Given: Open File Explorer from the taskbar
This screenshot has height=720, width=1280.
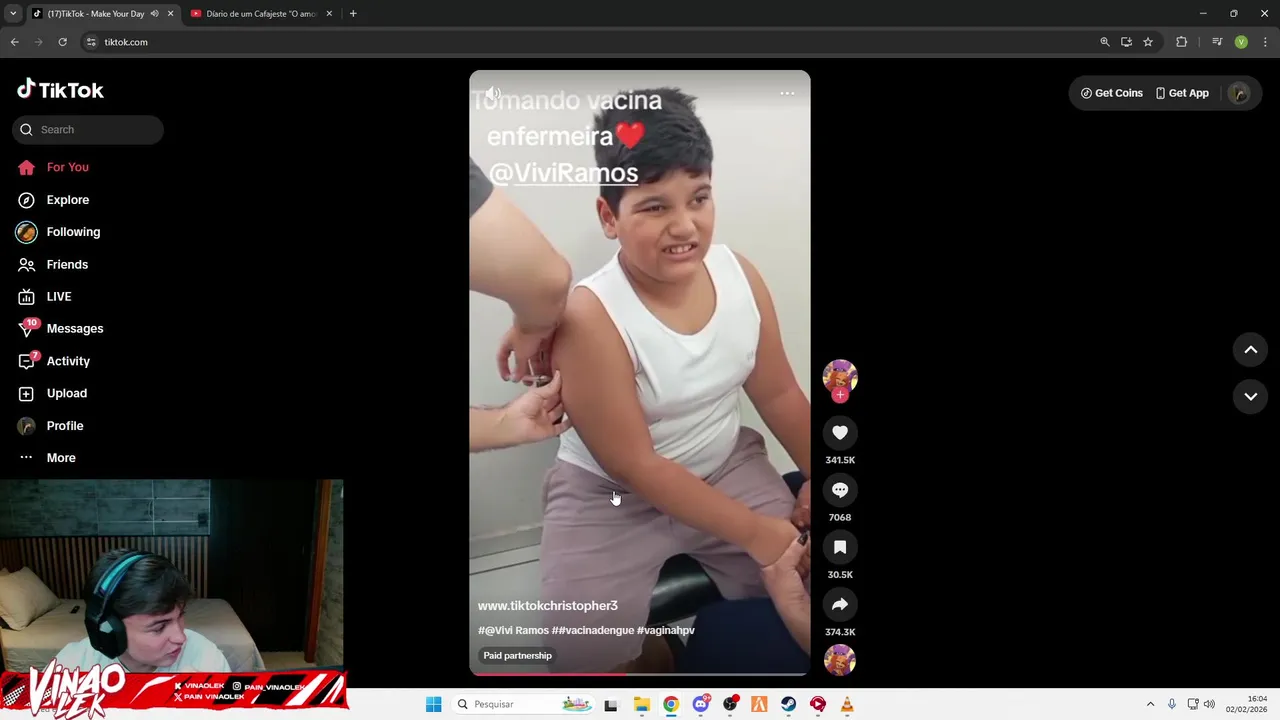Looking at the screenshot, I should (642, 704).
